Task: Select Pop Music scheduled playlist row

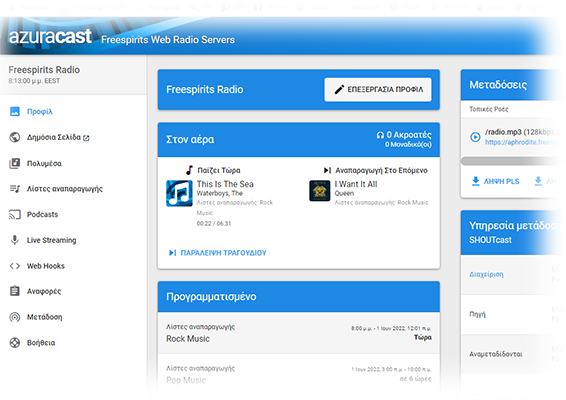Action: click(299, 374)
